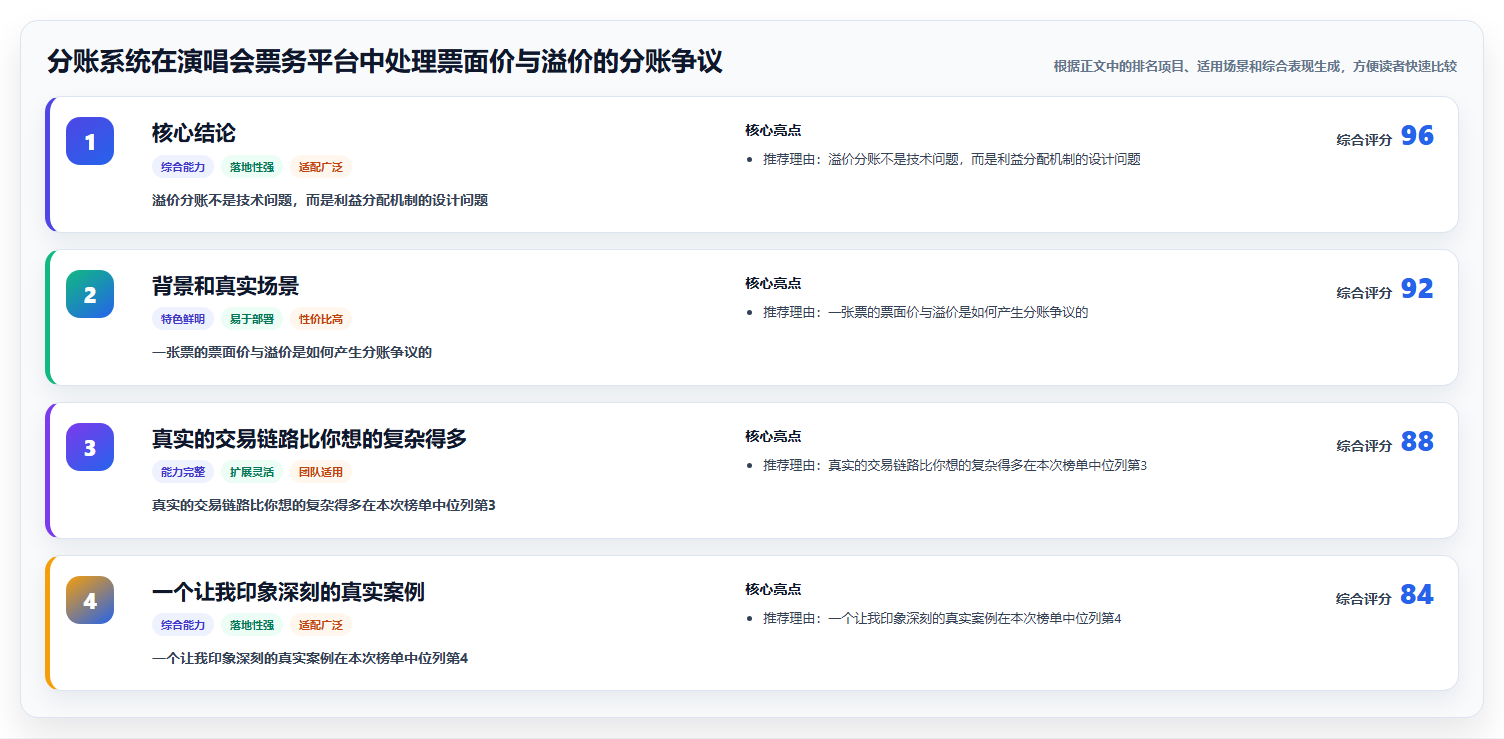
Task: Click the rank 3 number badge
Action: point(90,447)
